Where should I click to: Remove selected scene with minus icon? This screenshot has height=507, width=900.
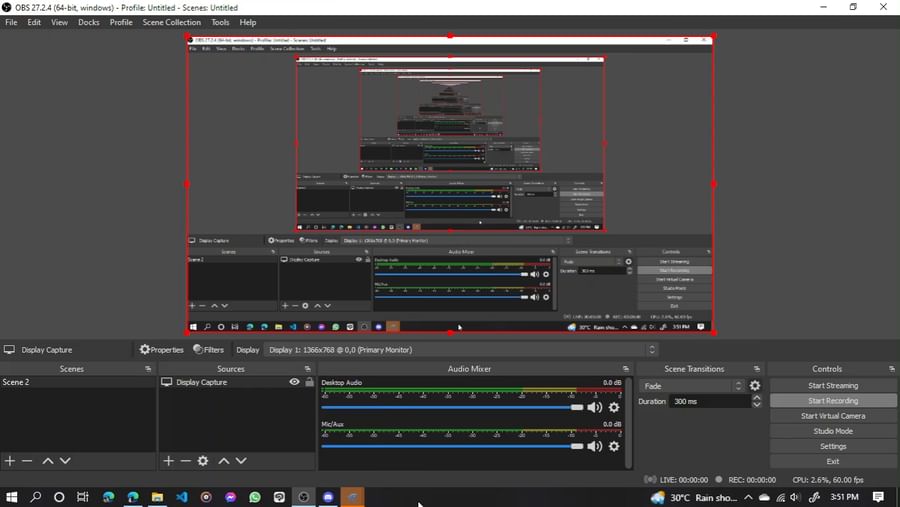(27, 461)
